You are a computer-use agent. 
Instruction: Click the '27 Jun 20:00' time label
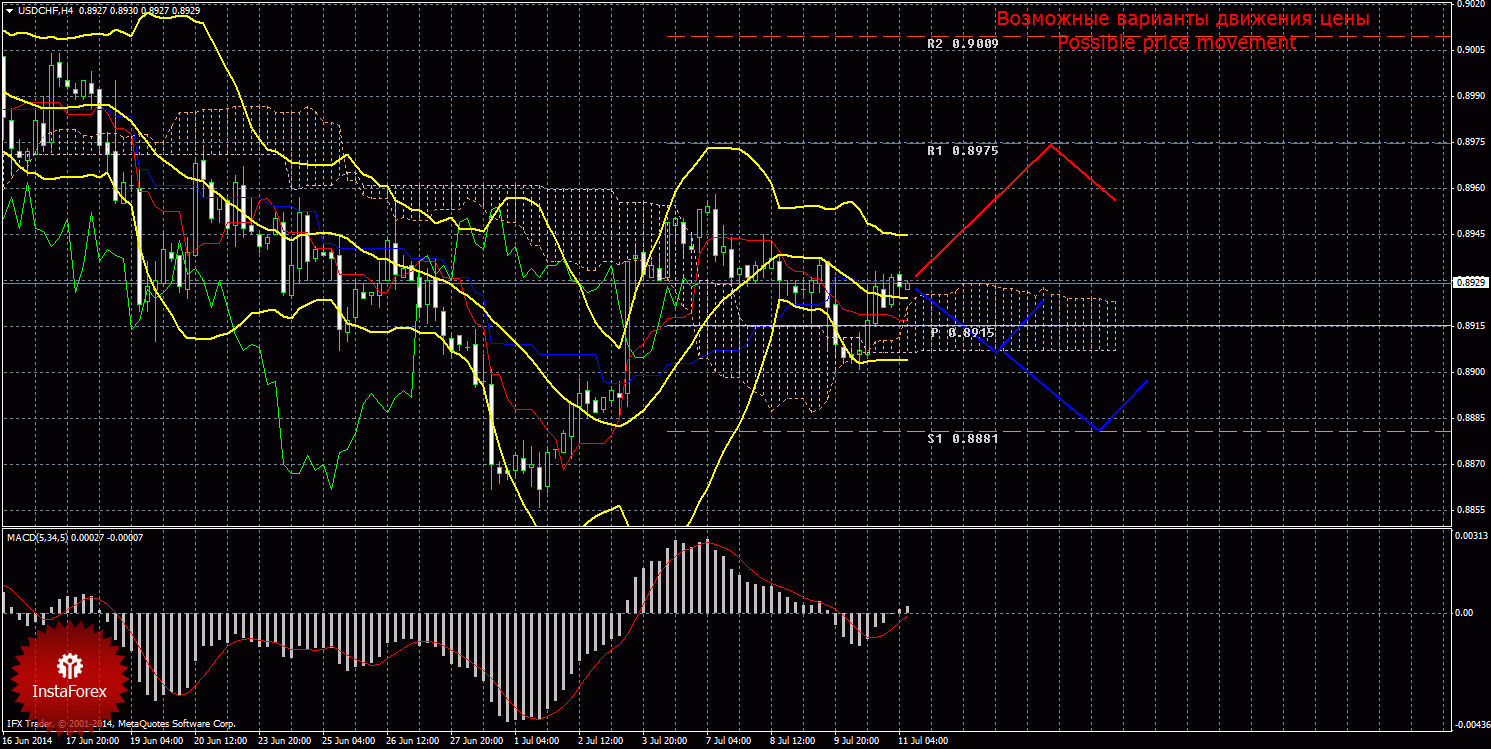(476, 742)
